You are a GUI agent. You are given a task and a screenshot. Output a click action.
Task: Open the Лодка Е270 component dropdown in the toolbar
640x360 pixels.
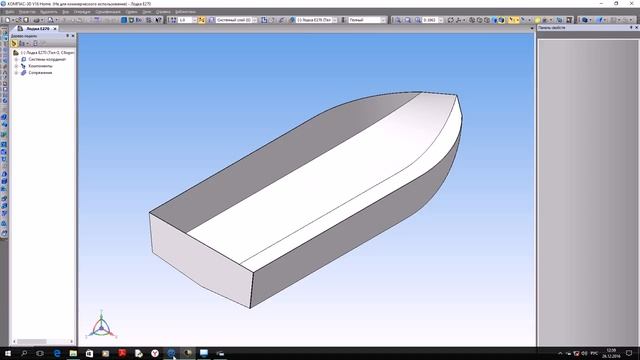(335, 20)
